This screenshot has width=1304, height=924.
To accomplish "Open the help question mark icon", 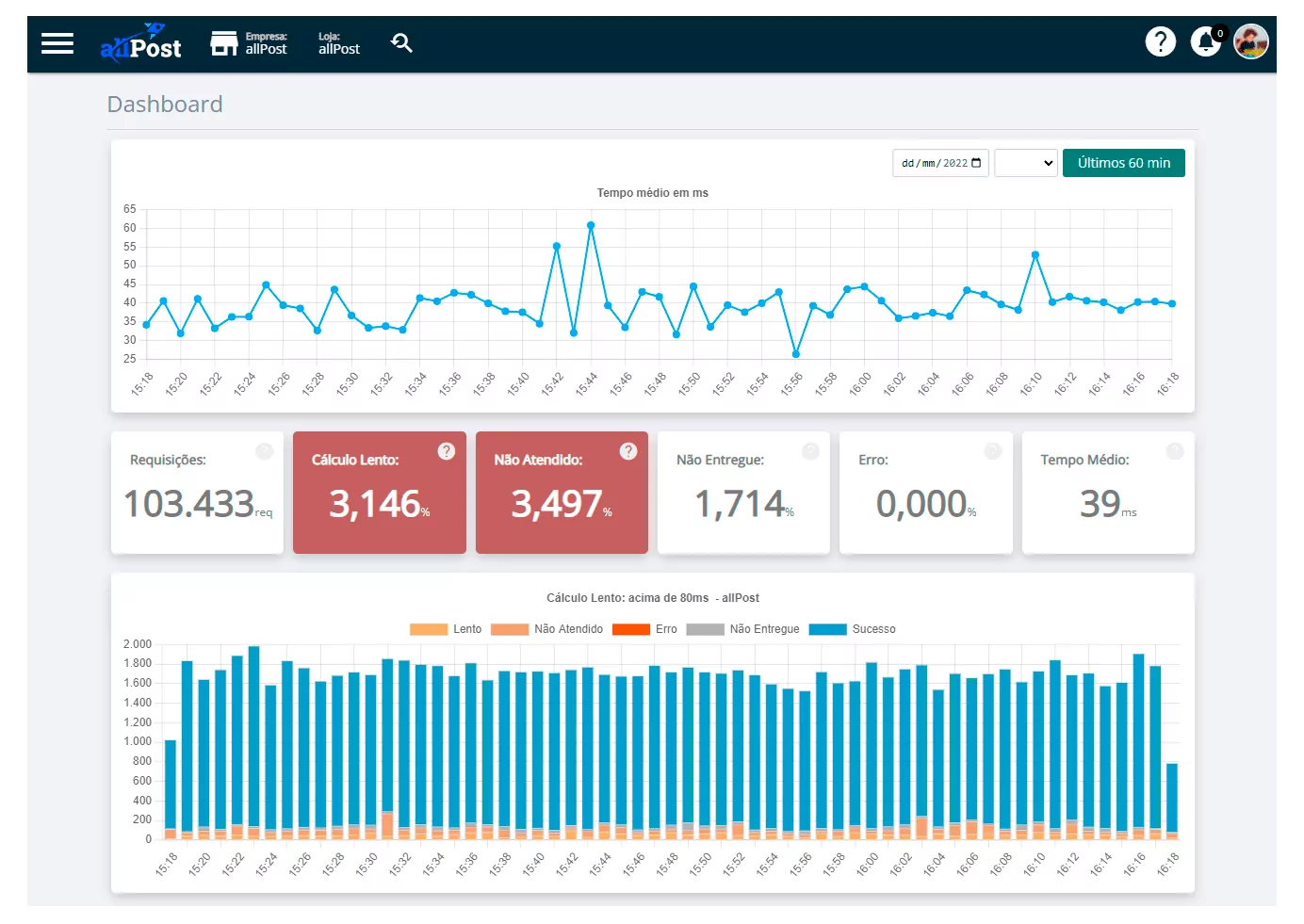I will [x=1161, y=41].
